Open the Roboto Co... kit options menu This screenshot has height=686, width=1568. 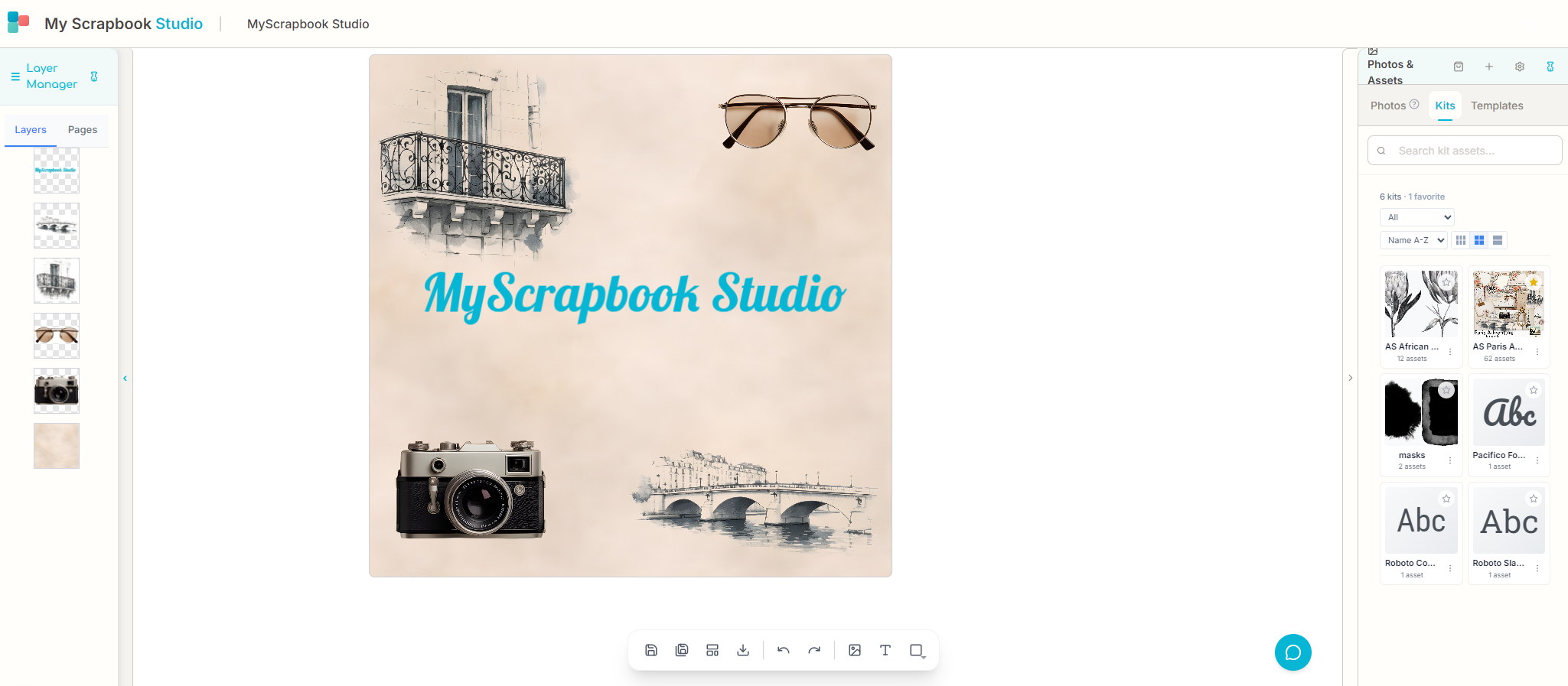pyautogui.click(x=1450, y=568)
